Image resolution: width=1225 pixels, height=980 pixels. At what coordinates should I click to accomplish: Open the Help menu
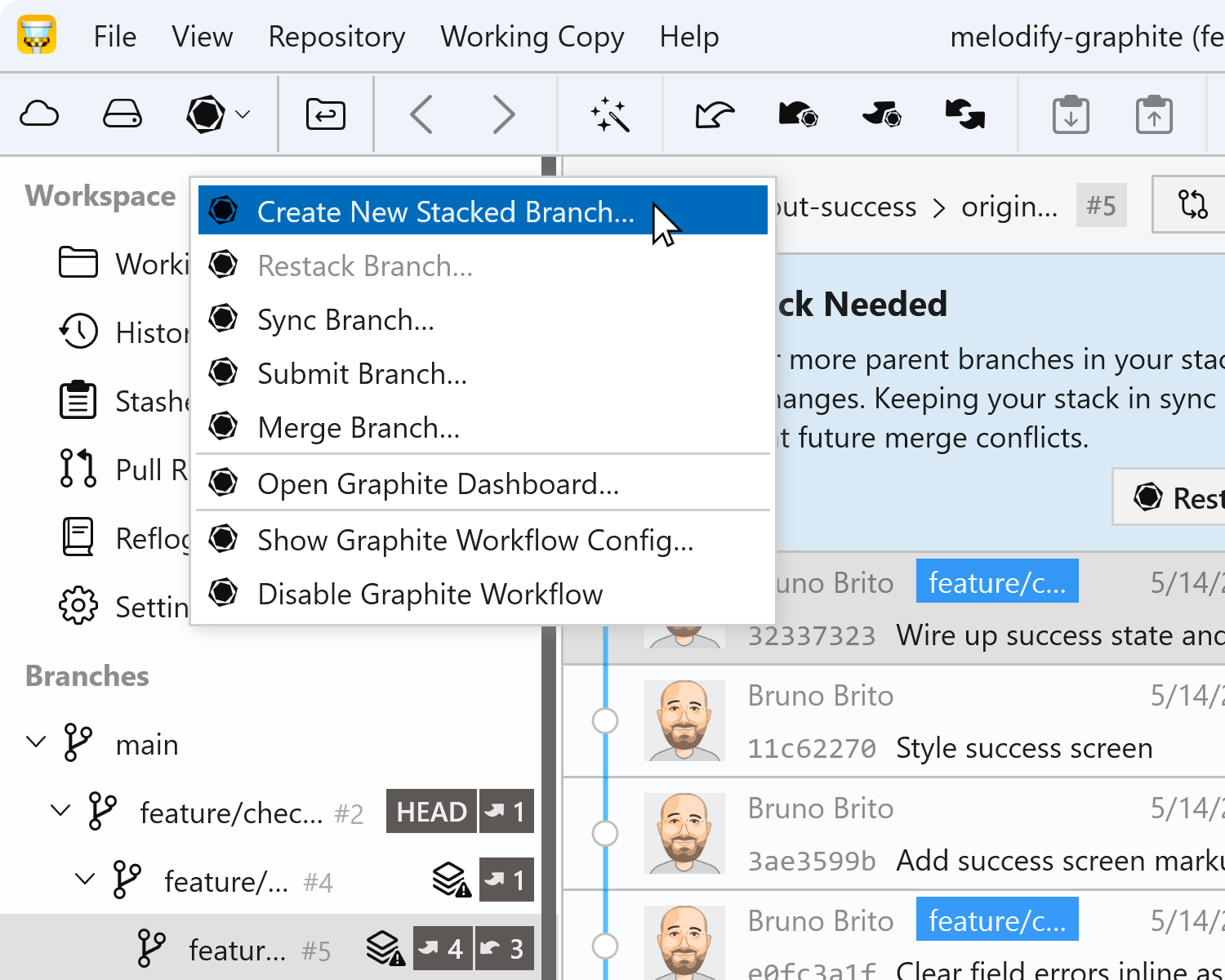tap(689, 38)
